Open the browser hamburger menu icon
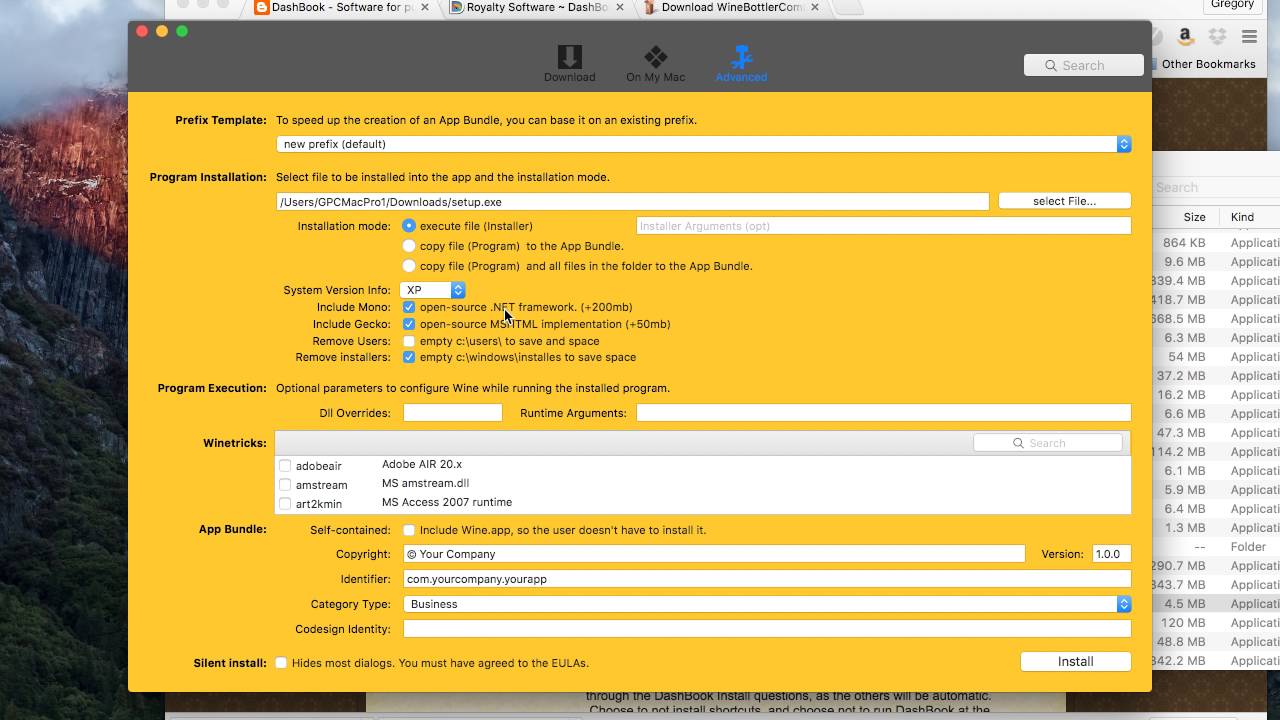Viewport: 1280px width, 720px height. coord(1249,37)
